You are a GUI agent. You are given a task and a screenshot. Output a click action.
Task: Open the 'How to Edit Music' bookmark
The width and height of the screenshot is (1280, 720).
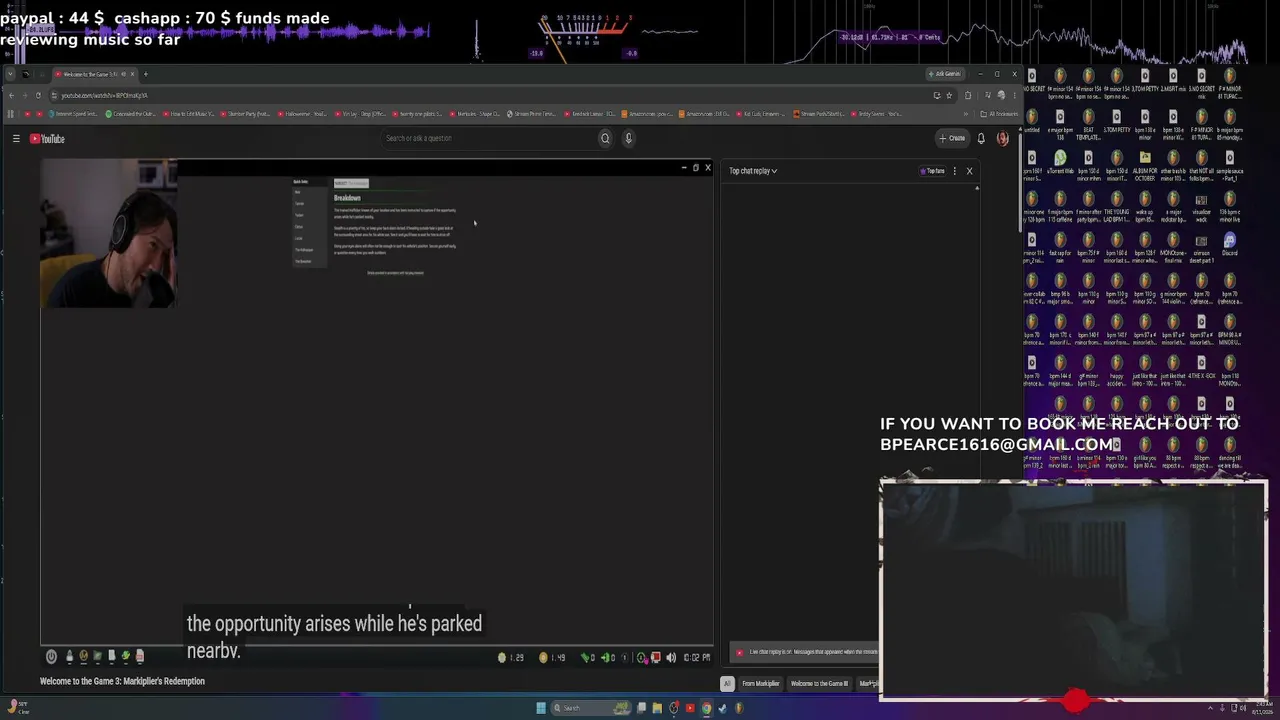point(189,114)
